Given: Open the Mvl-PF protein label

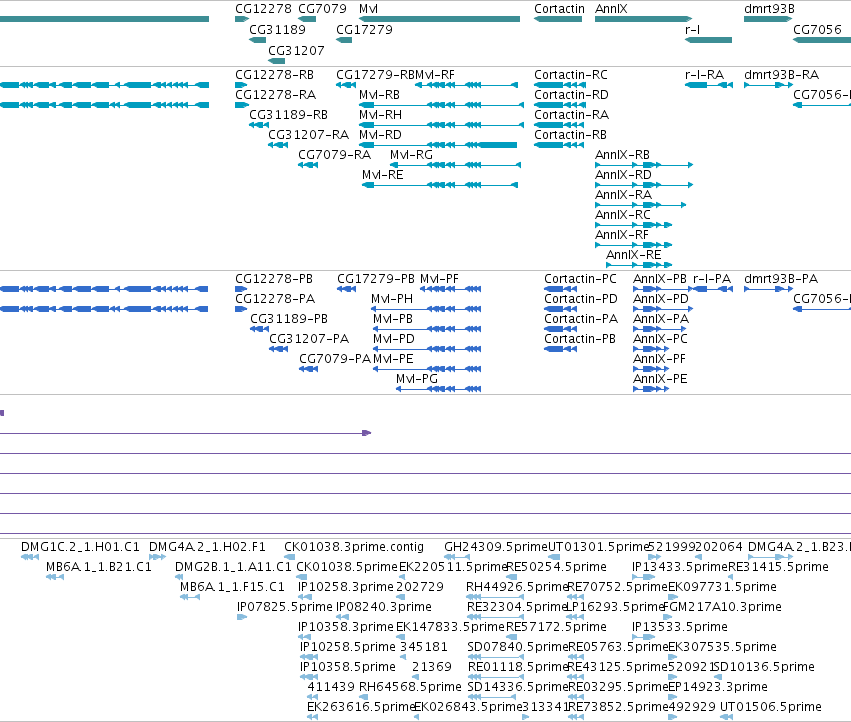Looking at the screenshot, I should click(x=439, y=278).
